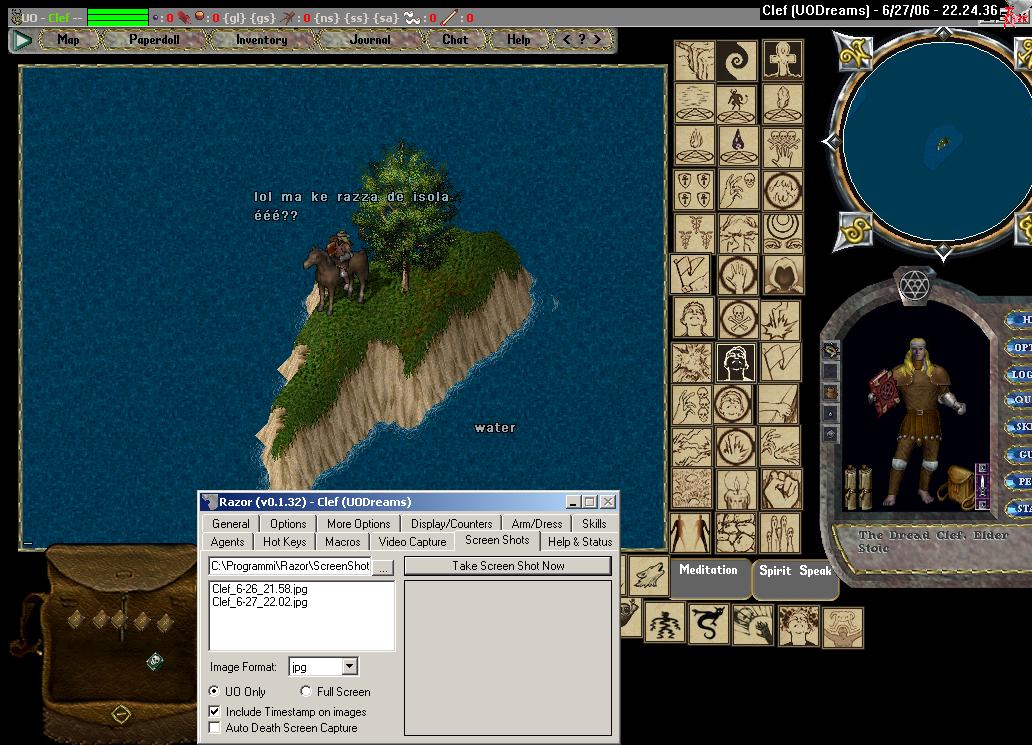
Task: Click the scrolls in the paperdoll
Action: coord(858,488)
